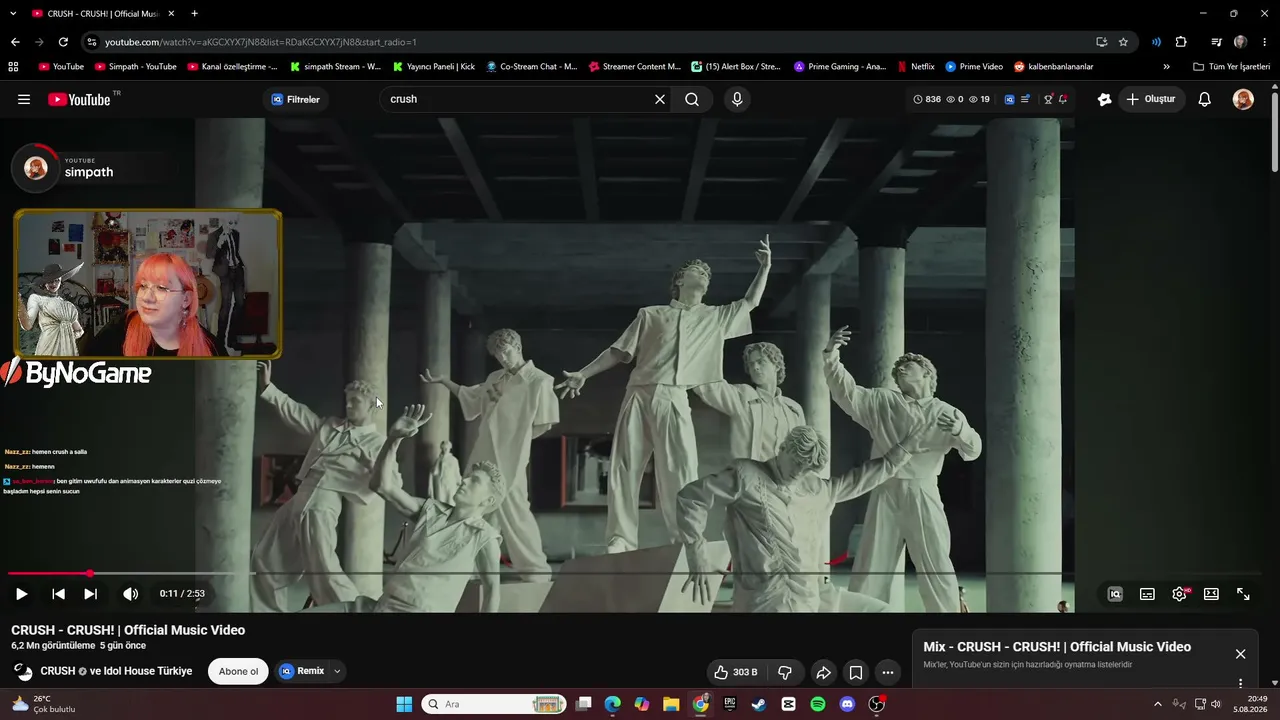Image resolution: width=1280 pixels, height=720 pixels.
Task: Start voice search with the microphone
Action: click(737, 99)
